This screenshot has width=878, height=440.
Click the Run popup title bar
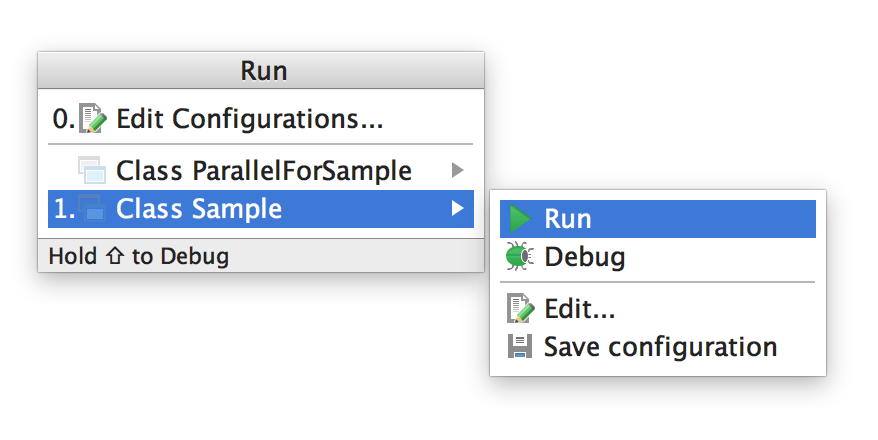click(262, 71)
